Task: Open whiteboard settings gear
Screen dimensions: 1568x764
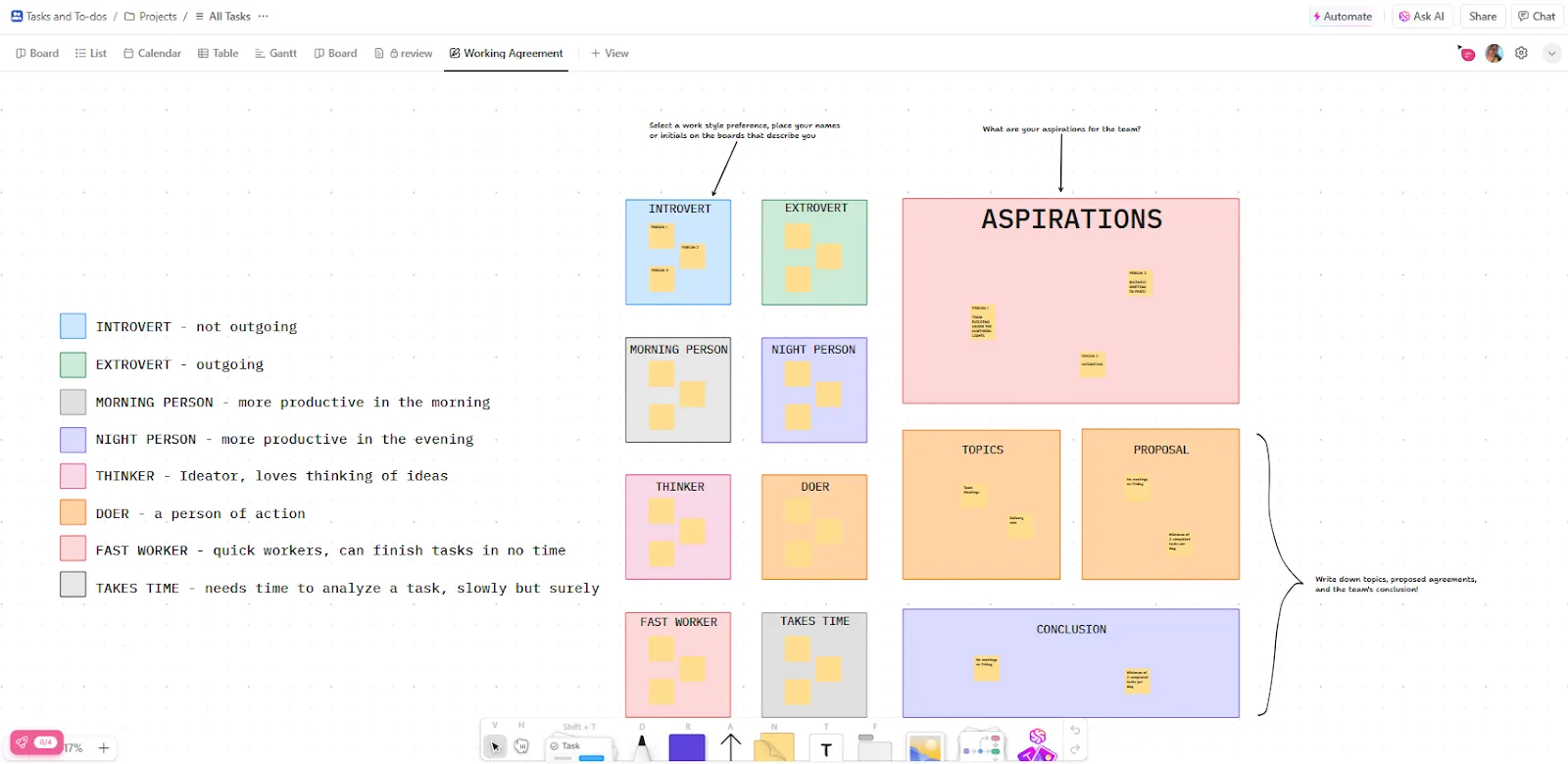Action: [x=1521, y=53]
